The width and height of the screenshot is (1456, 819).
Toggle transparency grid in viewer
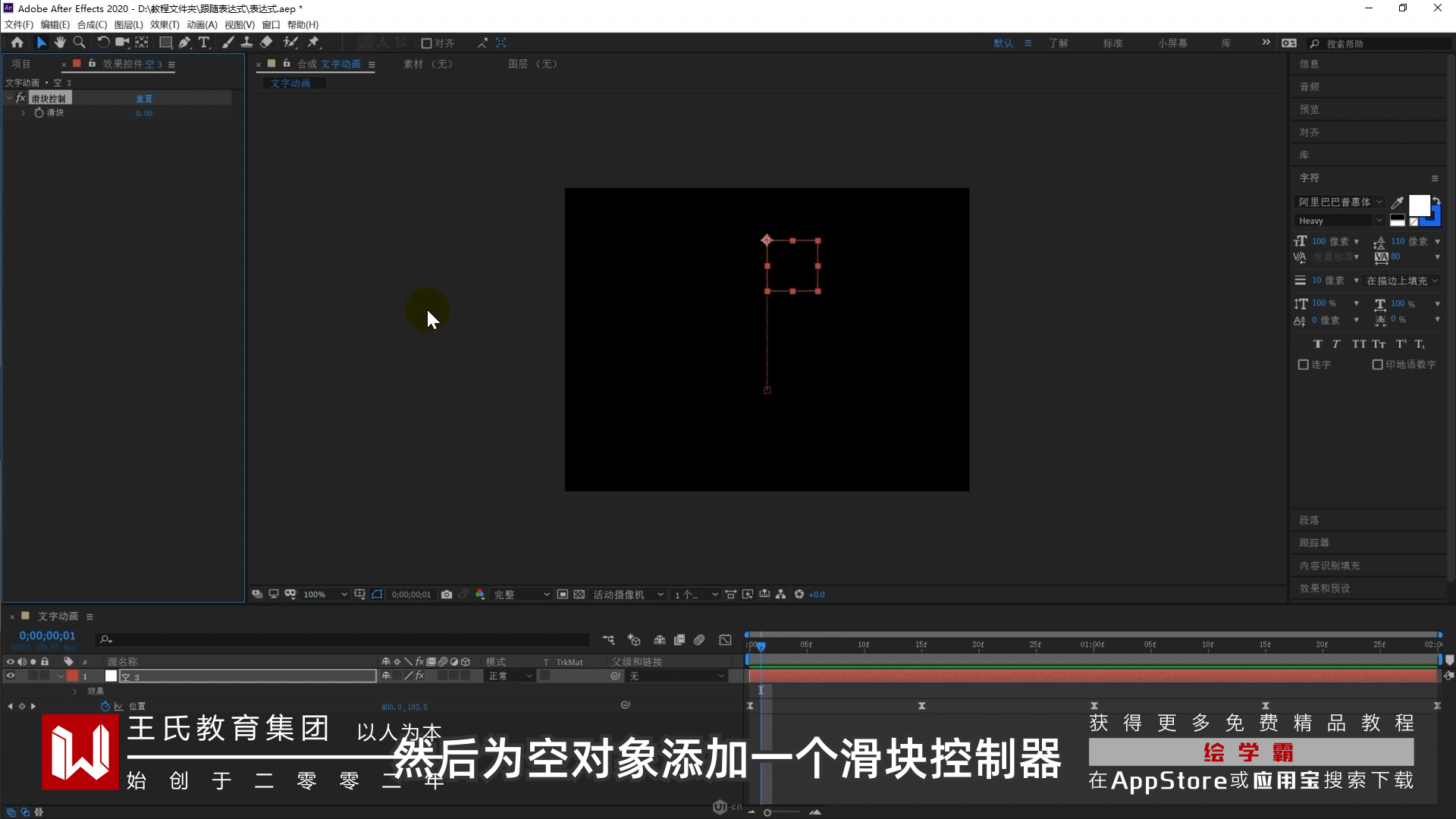(579, 595)
